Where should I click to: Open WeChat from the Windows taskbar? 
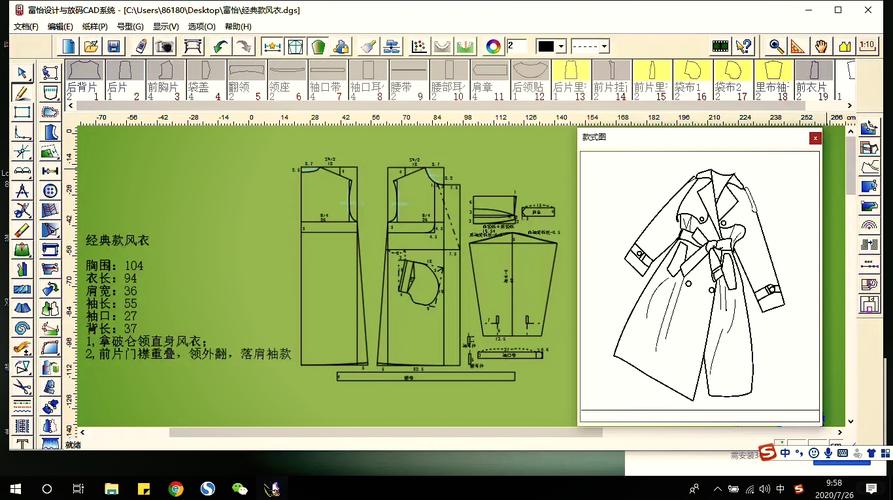click(x=239, y=488)
